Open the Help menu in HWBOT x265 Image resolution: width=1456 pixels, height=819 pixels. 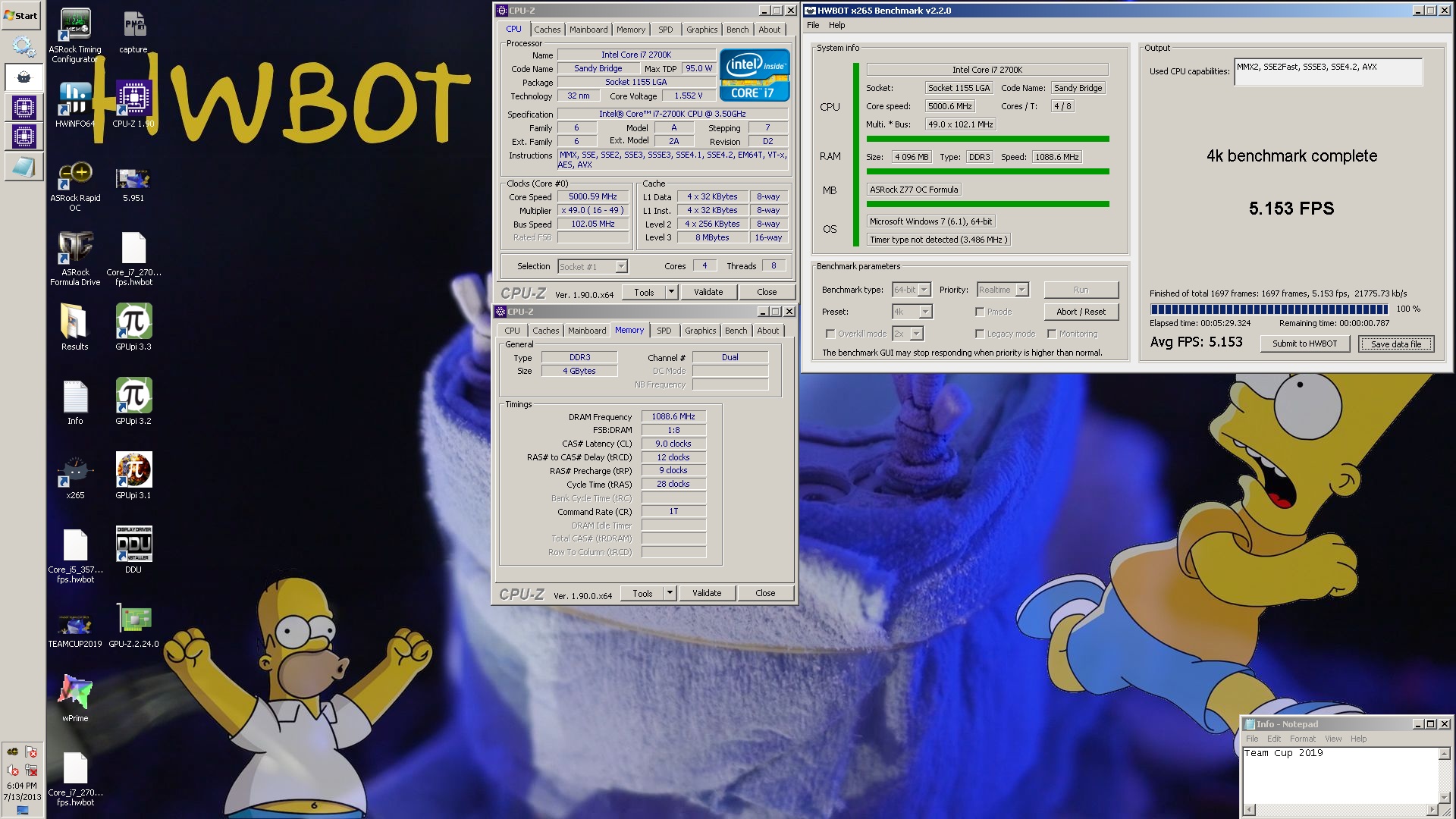click(x=836, y=25)
